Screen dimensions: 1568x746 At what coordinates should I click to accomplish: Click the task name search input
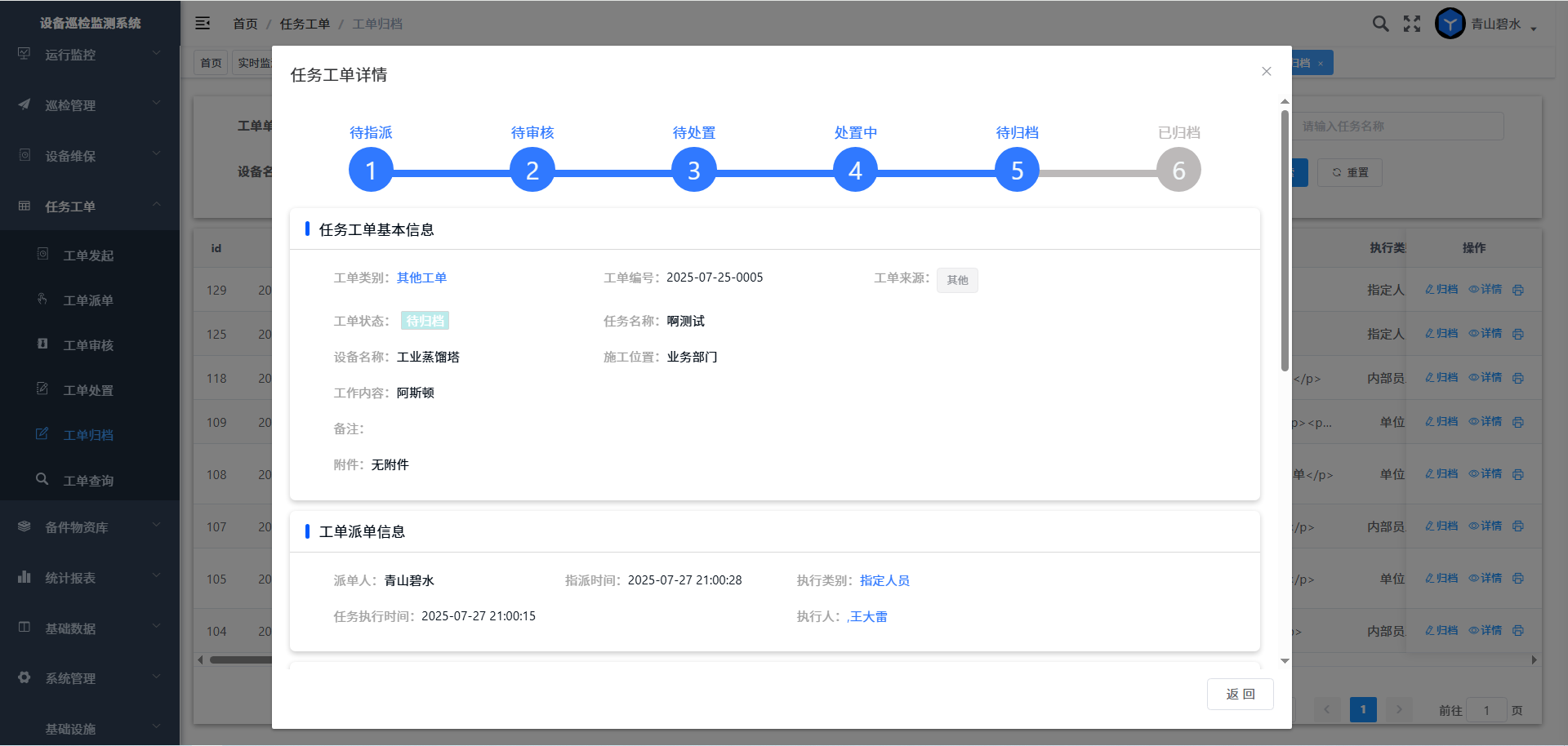[x=1397, y=127]
